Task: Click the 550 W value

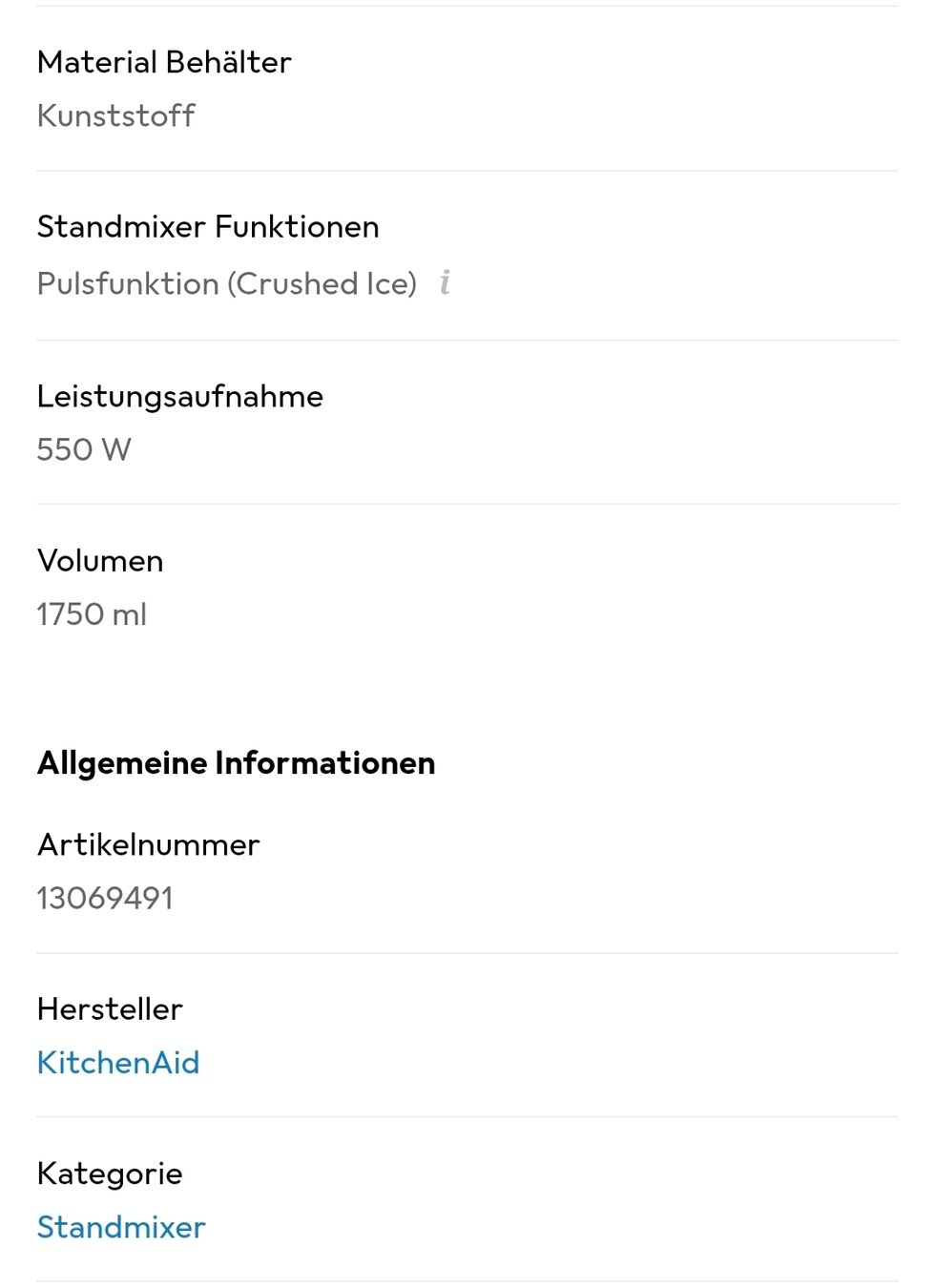Action: (84, 449)
